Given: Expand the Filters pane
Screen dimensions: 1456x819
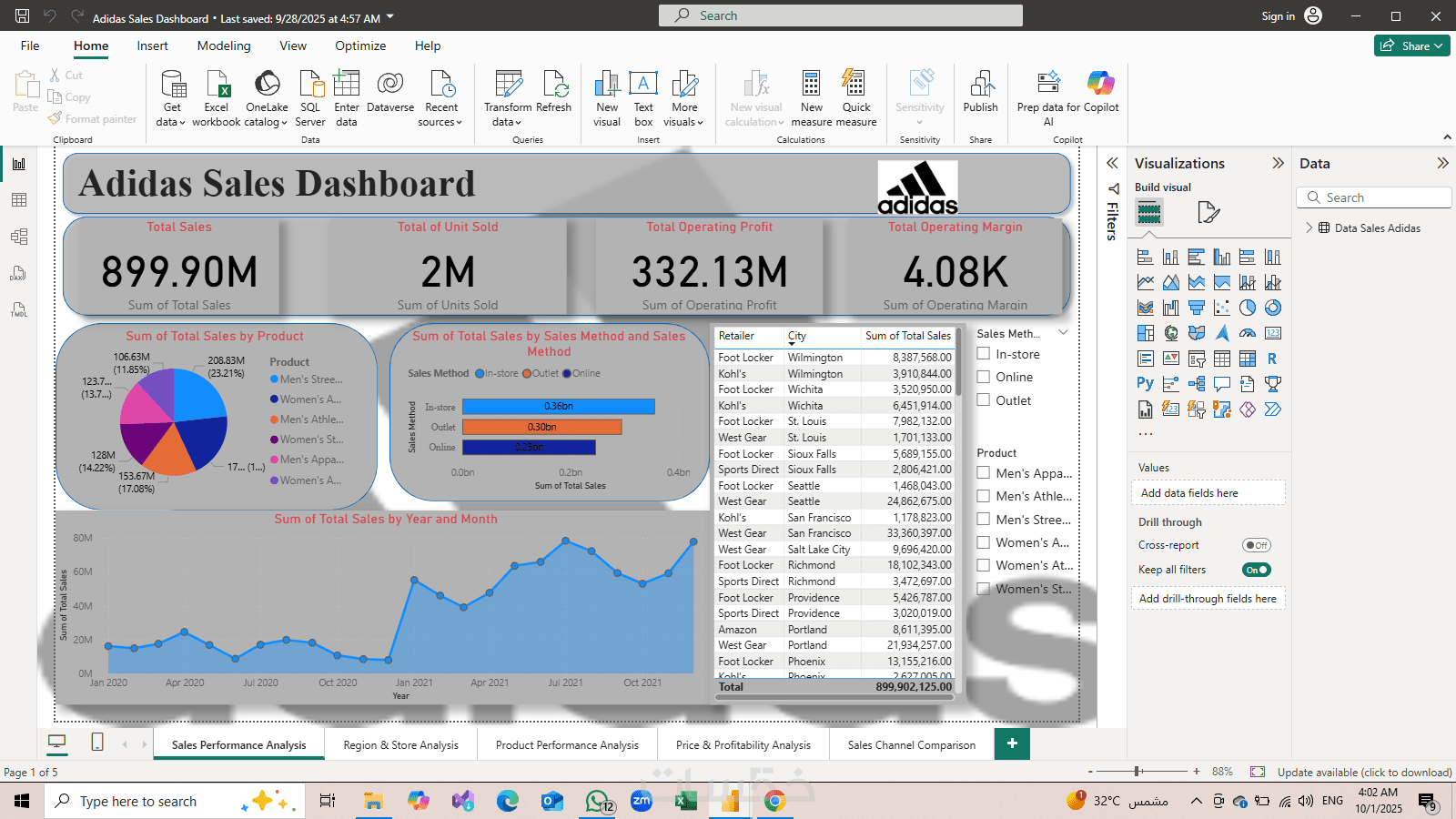Looking at the screenshot, I should pos(1112,163).
